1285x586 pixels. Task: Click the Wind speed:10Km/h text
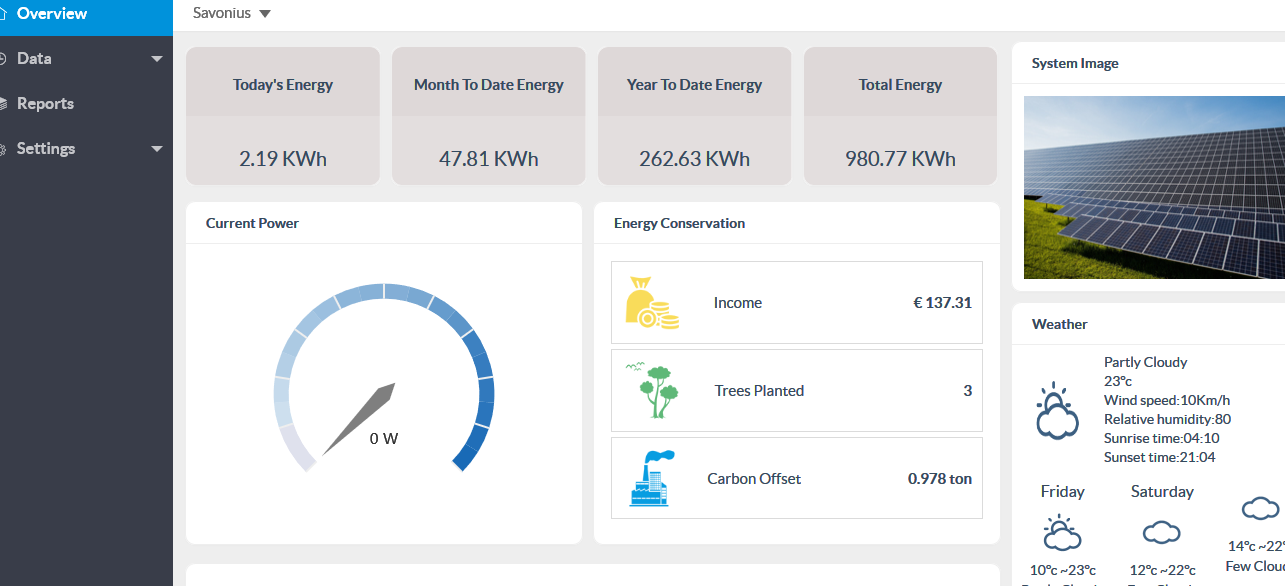pyautogui.click(x=1167, y=400)
